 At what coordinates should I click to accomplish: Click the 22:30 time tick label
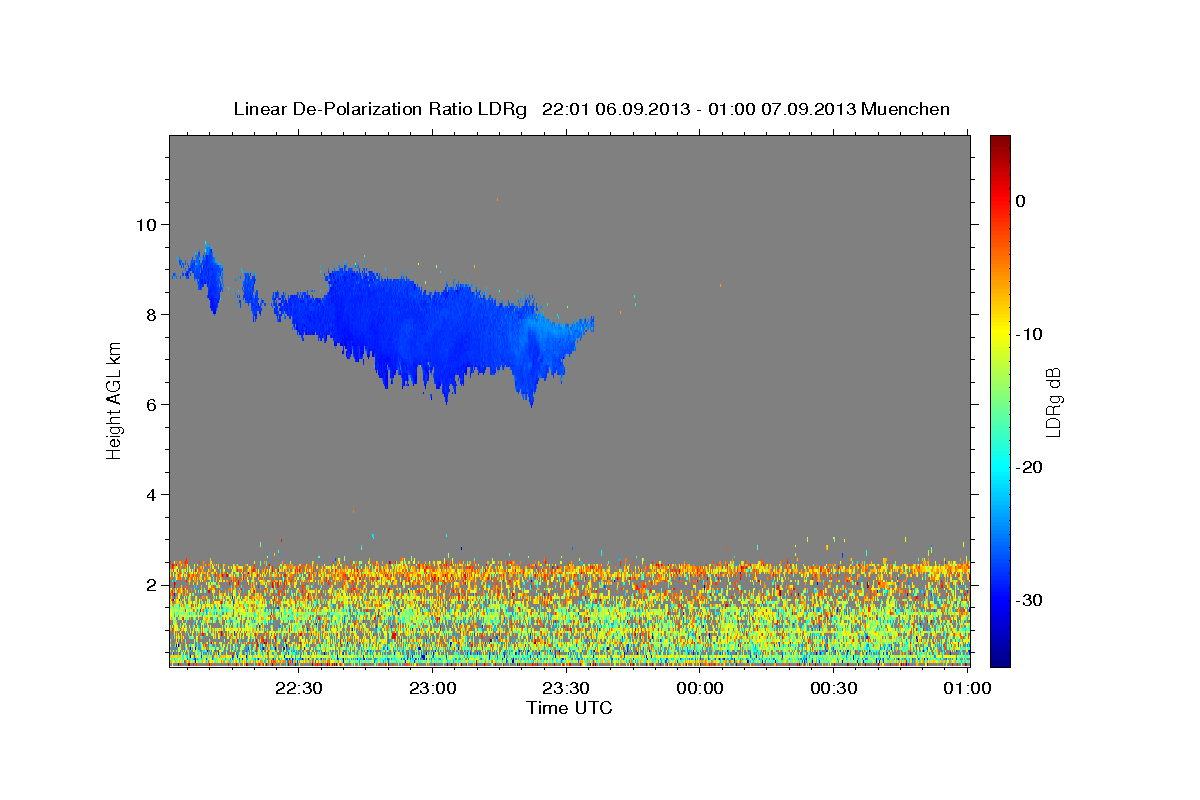click(x=299, y=688)
